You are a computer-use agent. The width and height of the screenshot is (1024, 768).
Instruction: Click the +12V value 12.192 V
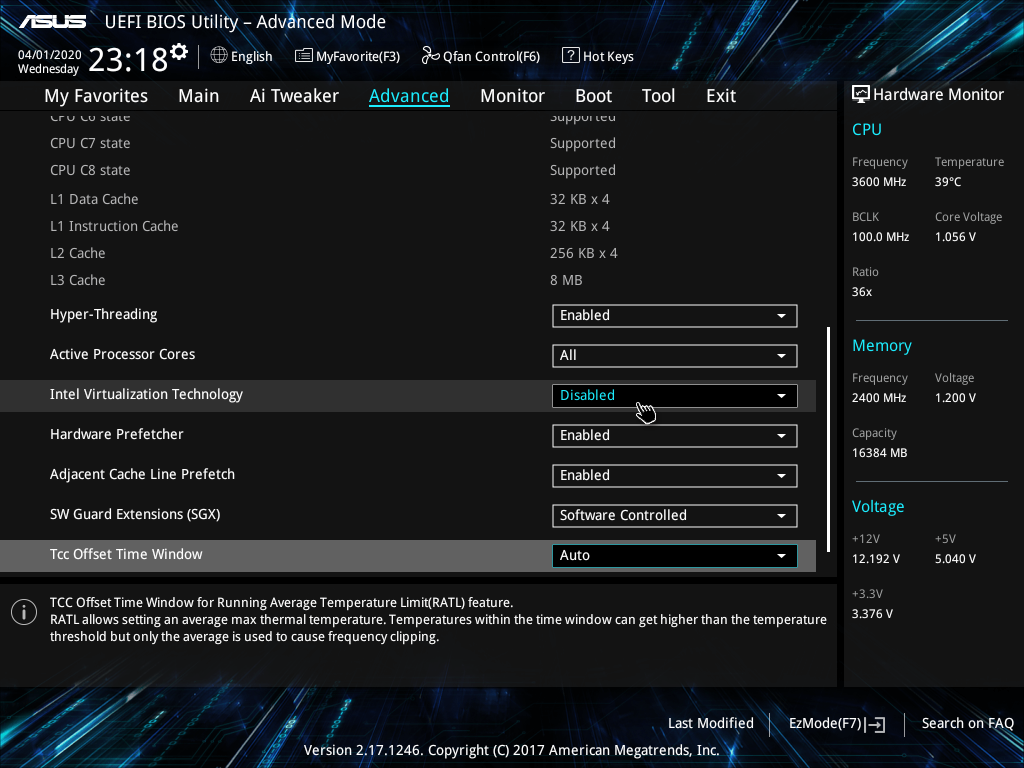click(875, 558)
